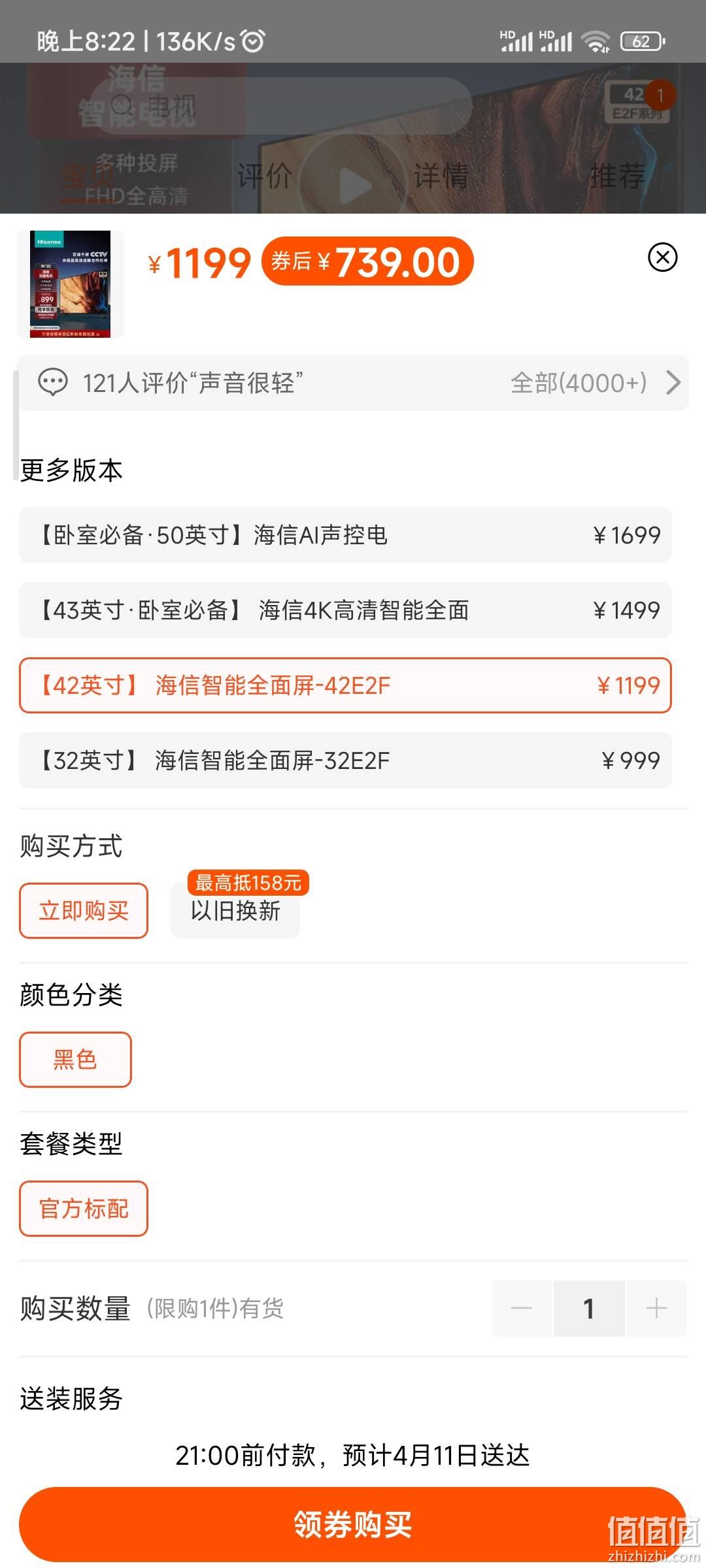Tap the search magnifier icon
The image size is (706, 1568).
[x=122, y=105]
